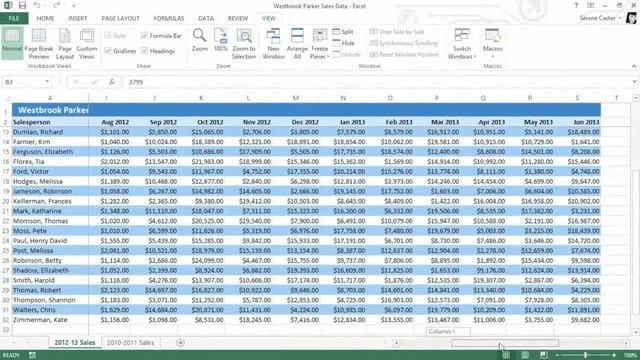
Task: Open Excel Help question mark
Action: [576, 6]
